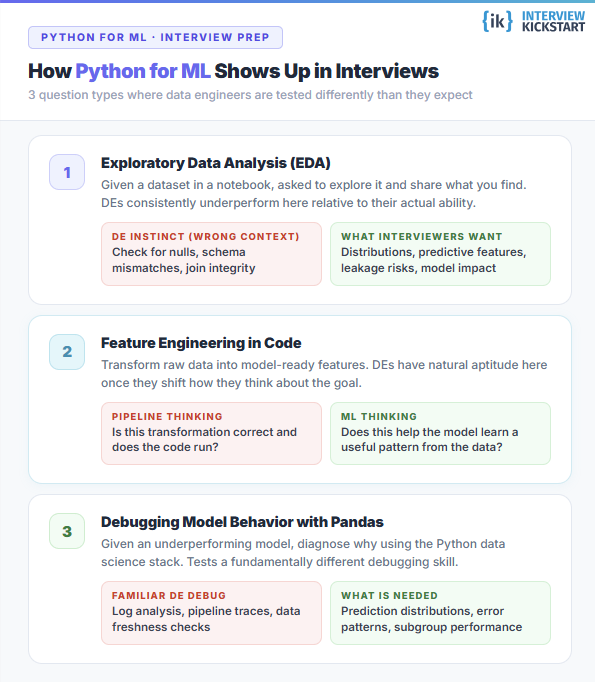Click the DE Instinct (Wrong Context) label
Screen dimensions: 595x682
205,237
